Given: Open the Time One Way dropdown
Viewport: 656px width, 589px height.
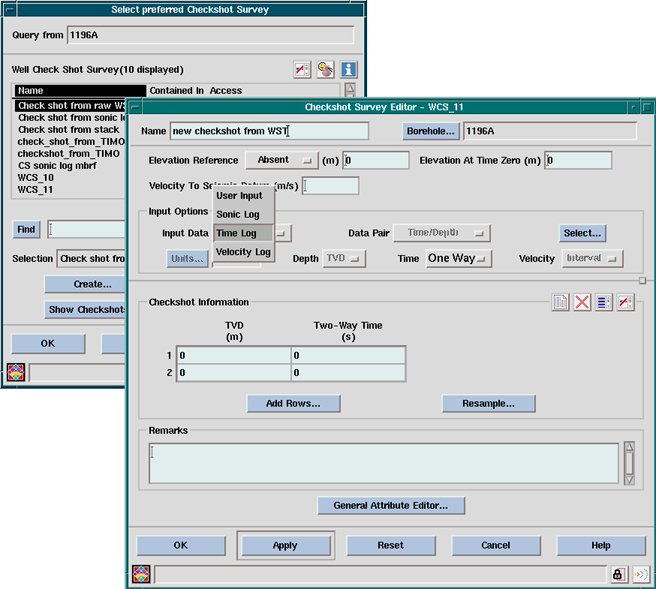Looking at the screenshot, I should (459, 259).
